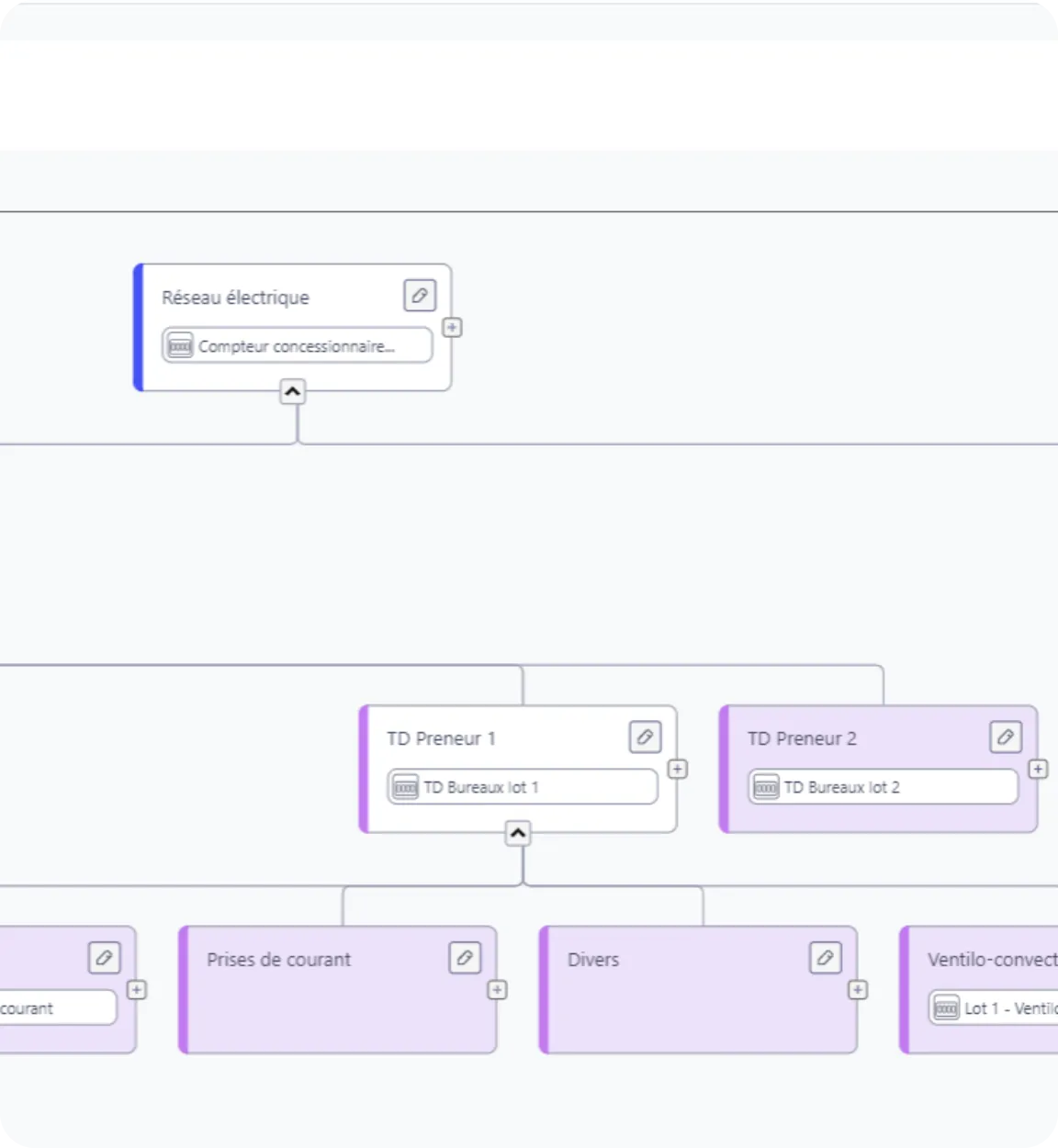This screenshot has height=1148, width=1058.
Task: Click the plus on the leftmost cut-off card
Action: pyautogui.click(x=137, y=990)
